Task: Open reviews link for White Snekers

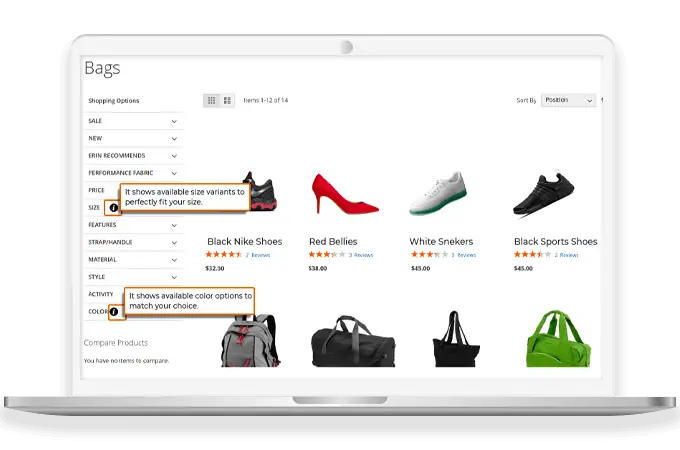Action: [x=464, y=255]
